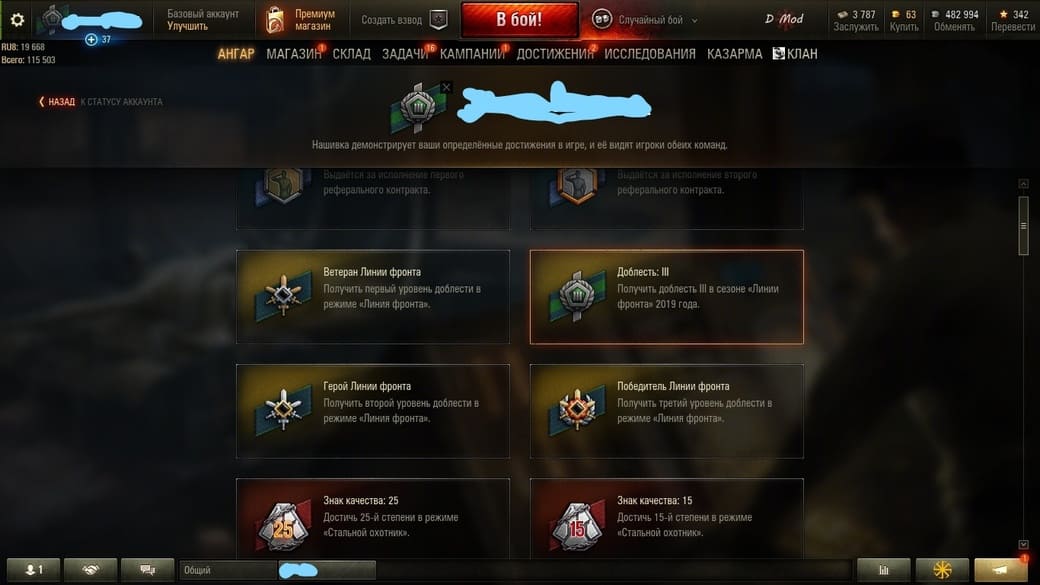Click the red В бой! button
1040x585 pixels.
(x=519, y=20)
